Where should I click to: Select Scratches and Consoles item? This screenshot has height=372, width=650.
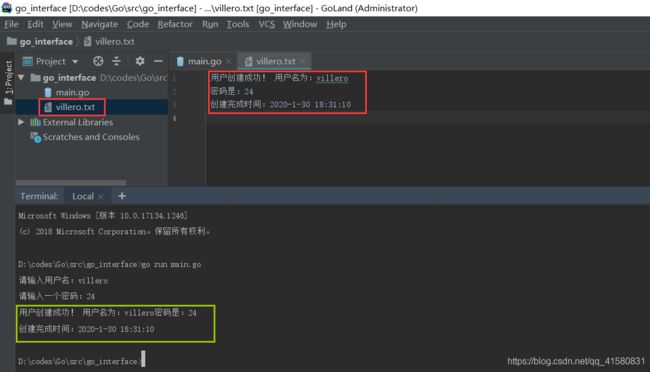point(91,137)
